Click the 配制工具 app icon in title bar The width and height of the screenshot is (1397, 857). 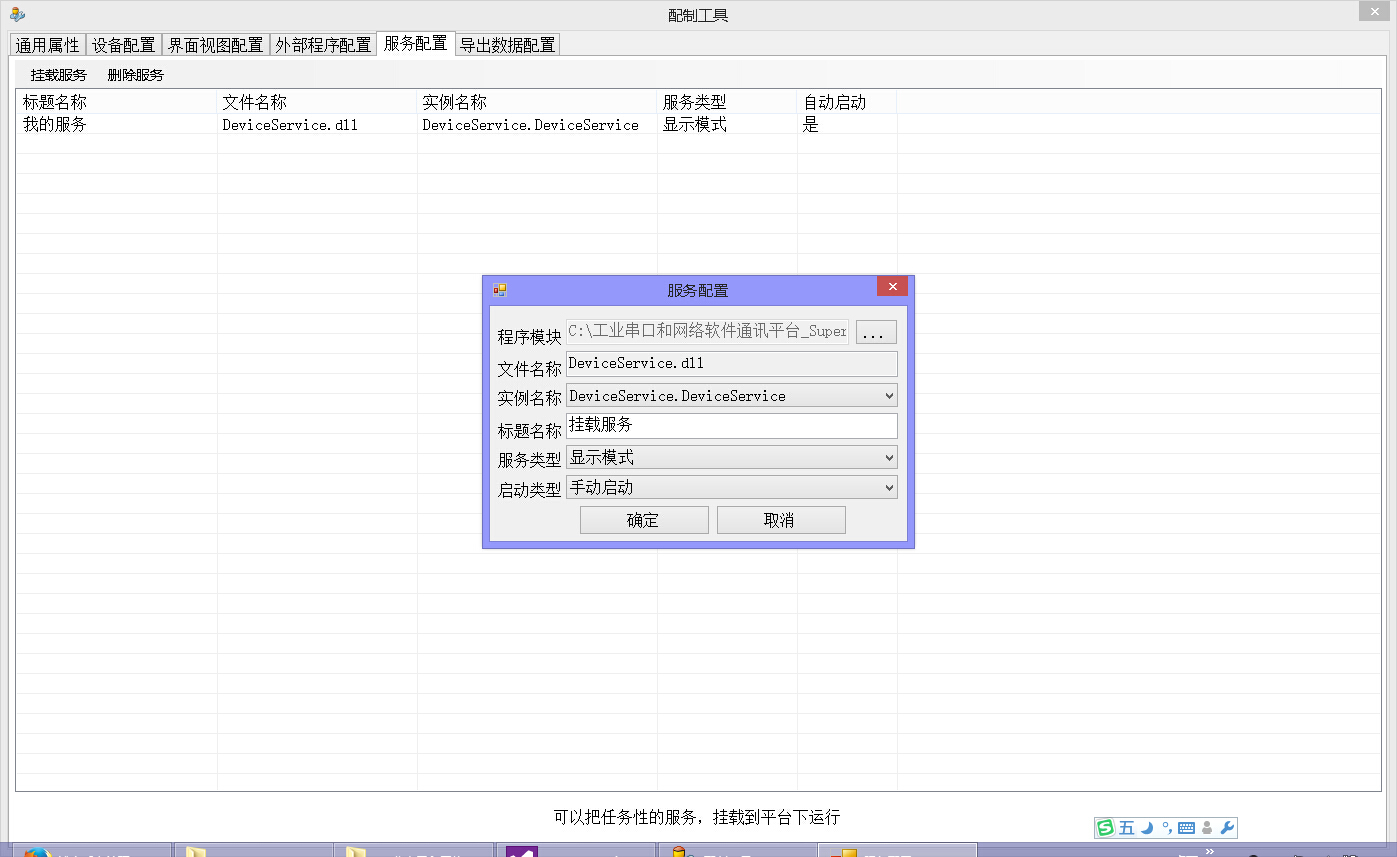tap(17, 14)
